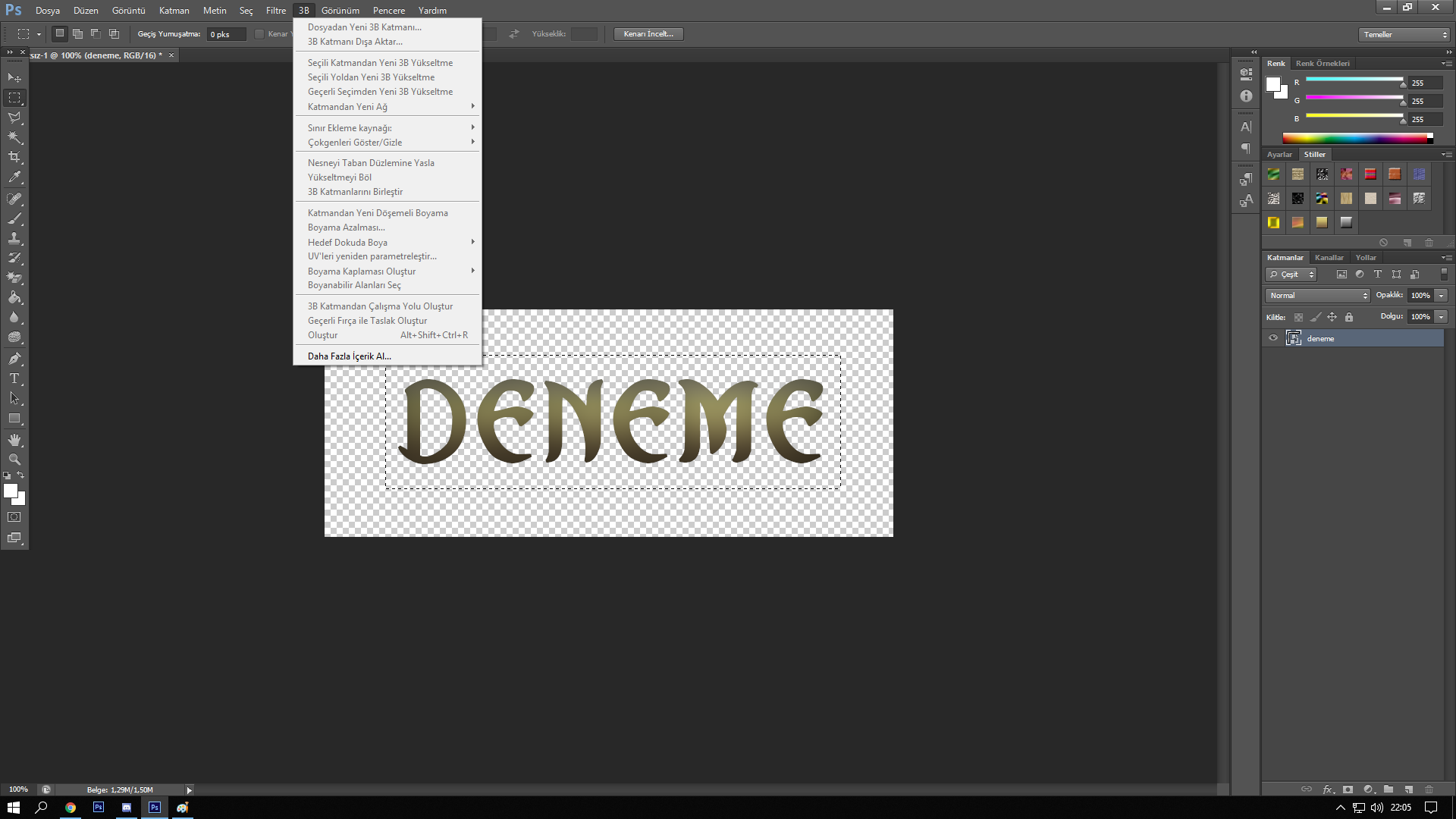Image resolution: width=1456 pixels, height=819 pixels.
Task: Click the layer style fx icon
Action: coord(1327,789)
